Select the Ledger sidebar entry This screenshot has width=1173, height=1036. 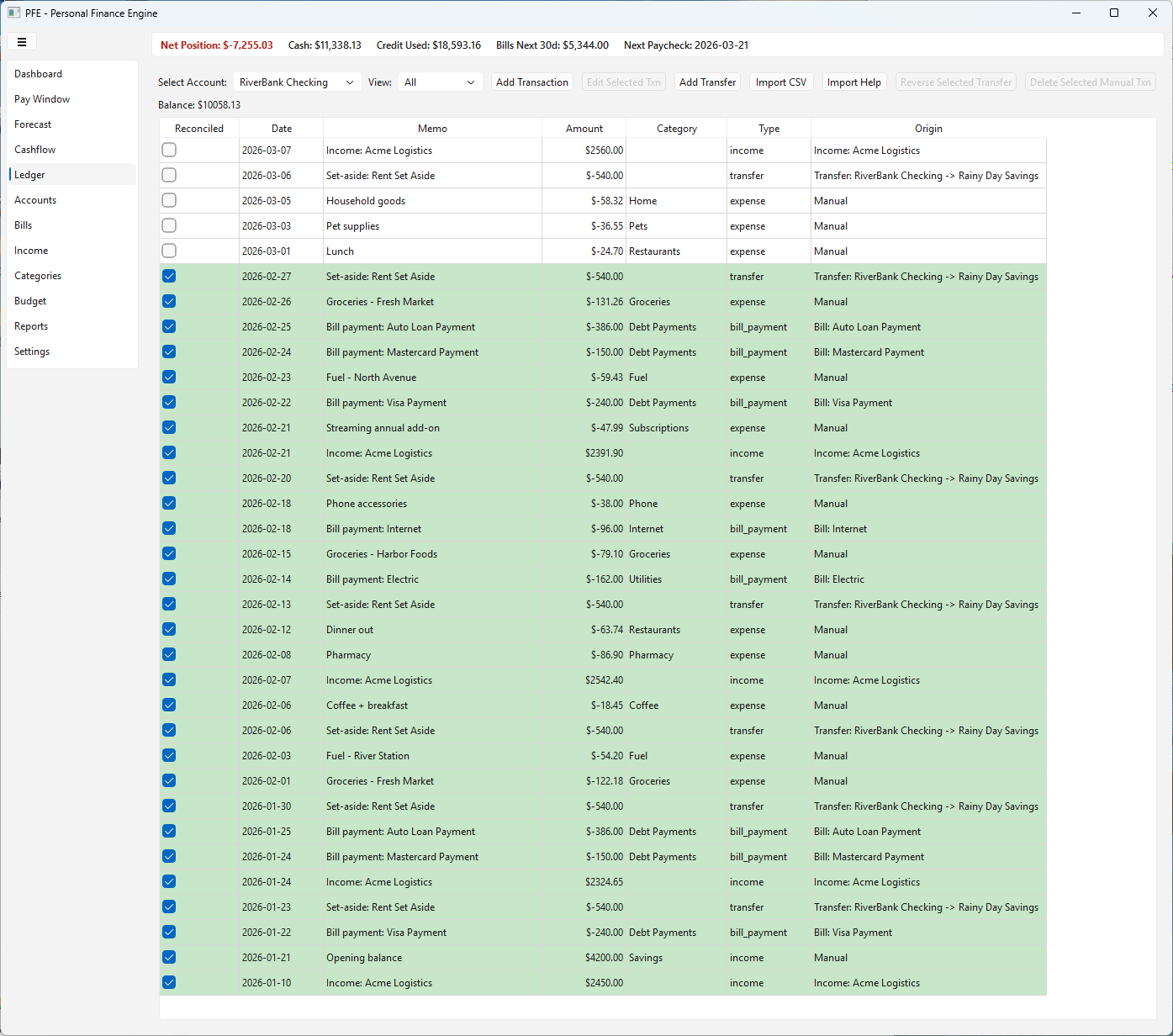coord(29,174)
